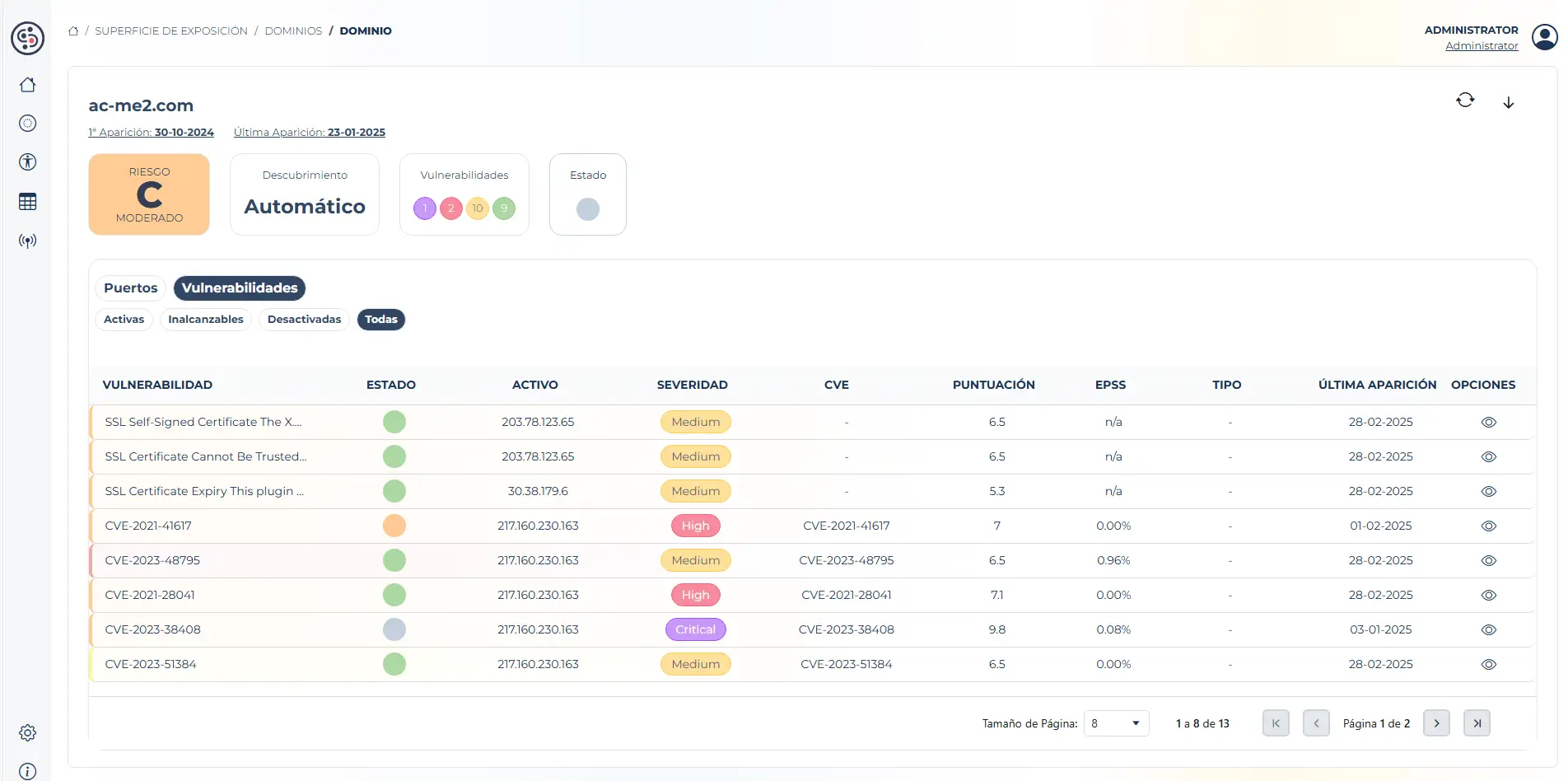This screenshot has height=781, width=1568.
Task: Show SSL Self-Signed Certificate details eye icon
Action: click(1488, 422)
